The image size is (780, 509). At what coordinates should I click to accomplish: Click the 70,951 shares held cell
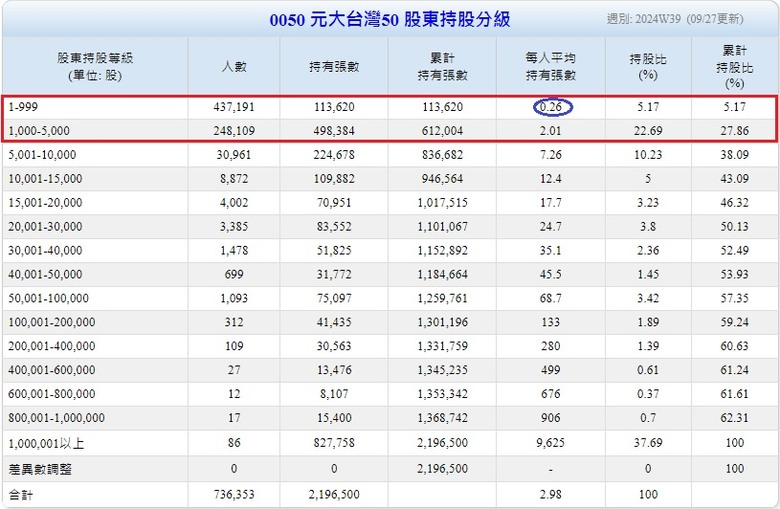tap(334, 203)
